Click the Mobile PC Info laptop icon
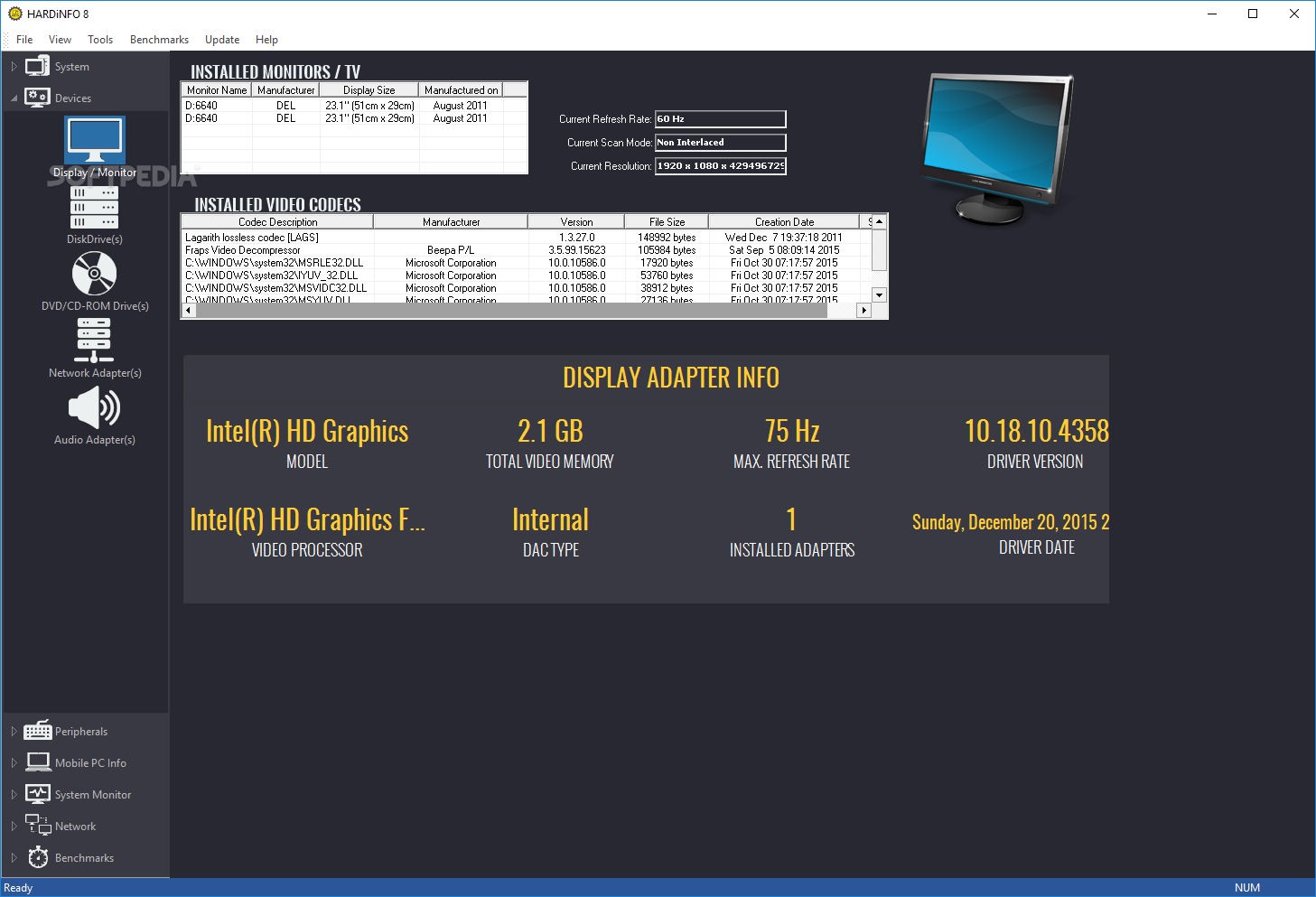 pos(38,762)
